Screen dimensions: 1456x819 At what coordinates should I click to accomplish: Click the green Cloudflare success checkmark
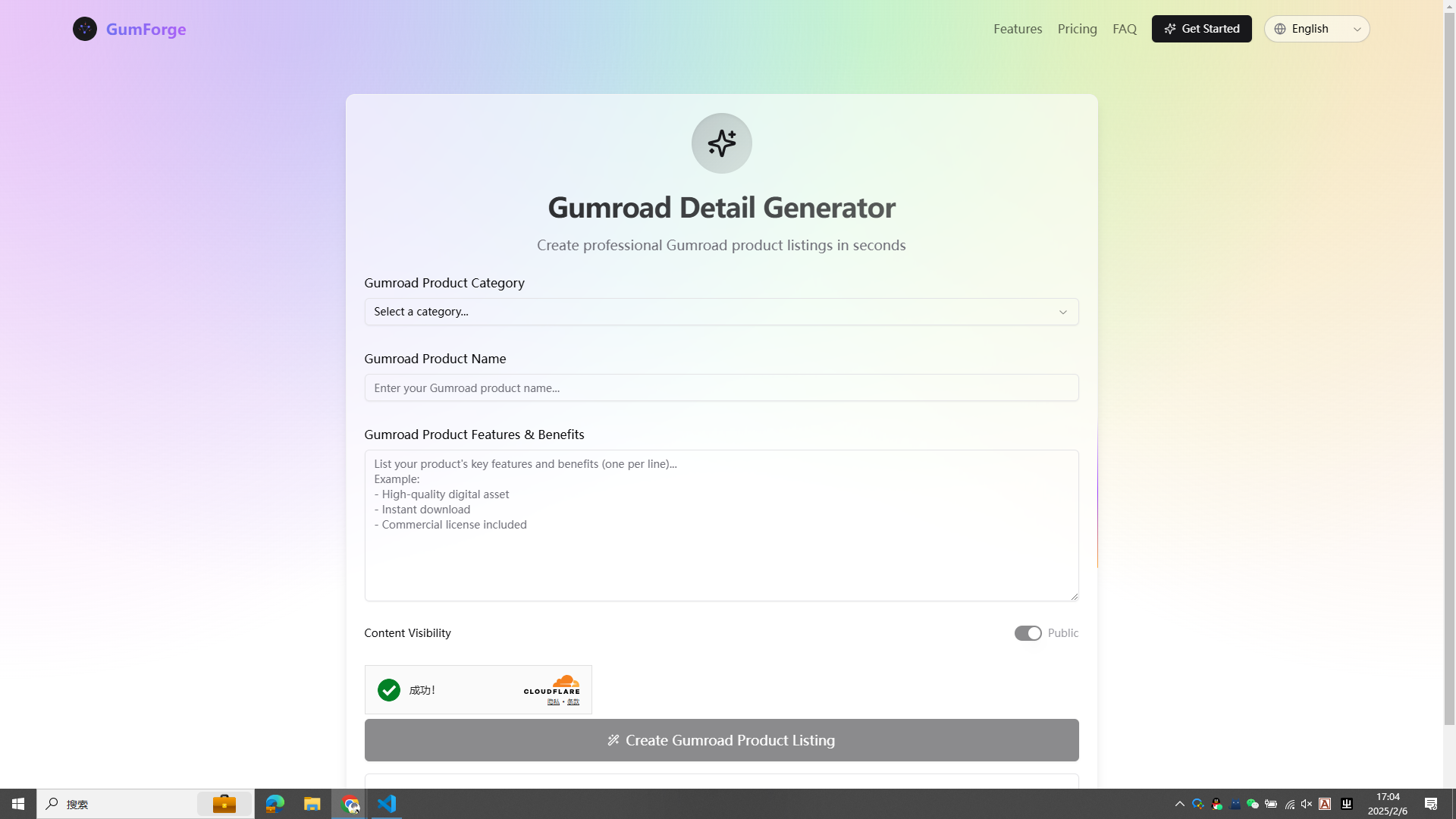click(389, 690)
